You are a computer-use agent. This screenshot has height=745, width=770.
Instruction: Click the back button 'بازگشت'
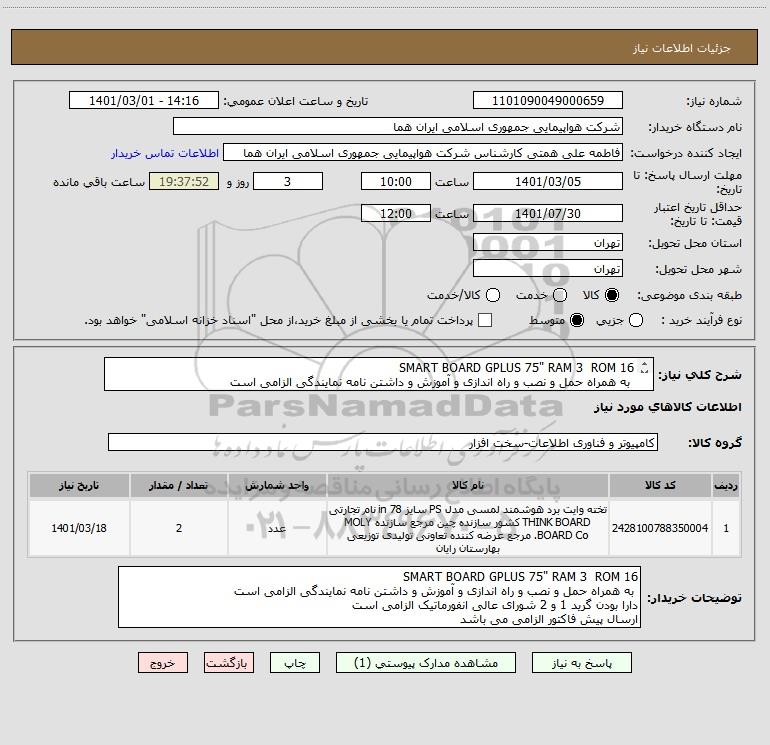[229, 663]
